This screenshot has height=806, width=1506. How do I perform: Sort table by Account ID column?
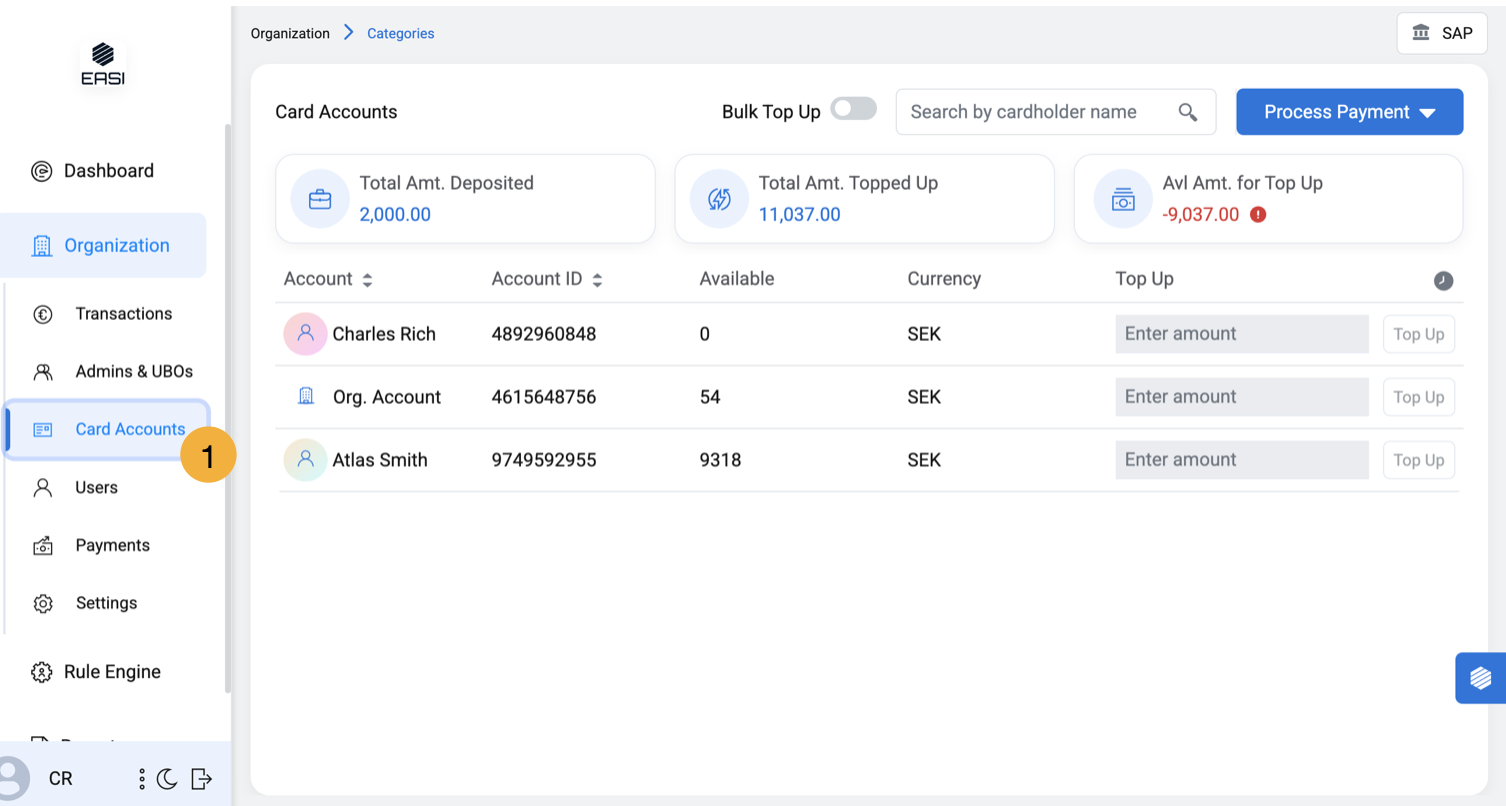[x=597, y=280]
